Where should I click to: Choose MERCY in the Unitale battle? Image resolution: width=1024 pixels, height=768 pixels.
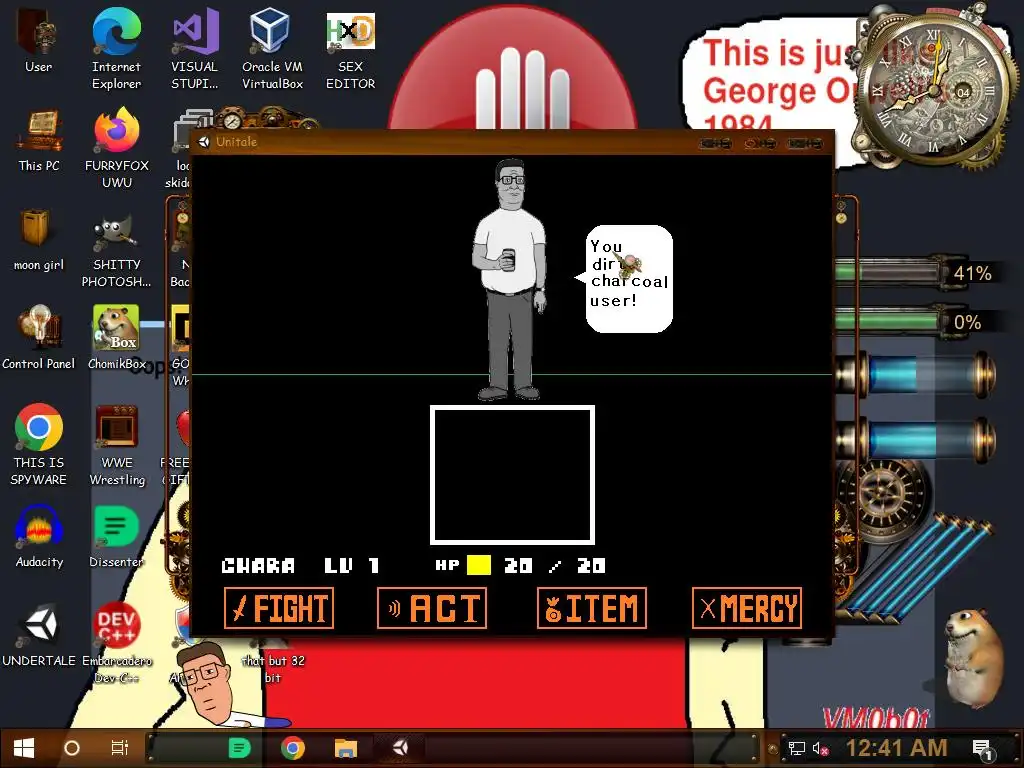click(x=747, y=608)
